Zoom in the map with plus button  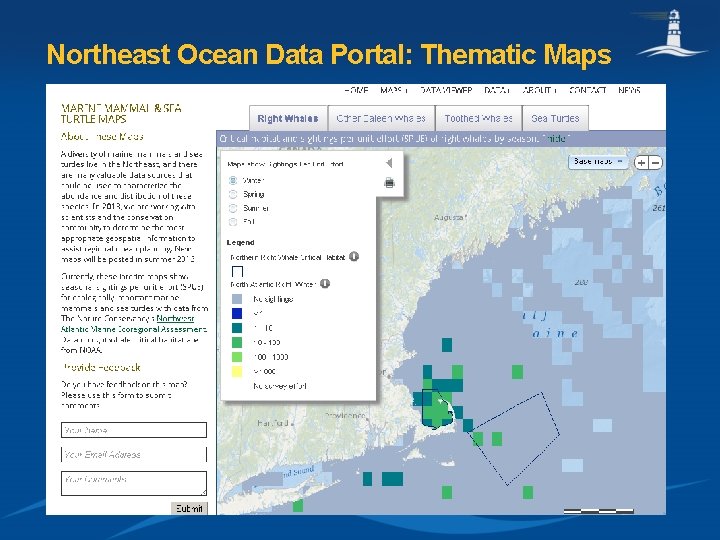641,163
